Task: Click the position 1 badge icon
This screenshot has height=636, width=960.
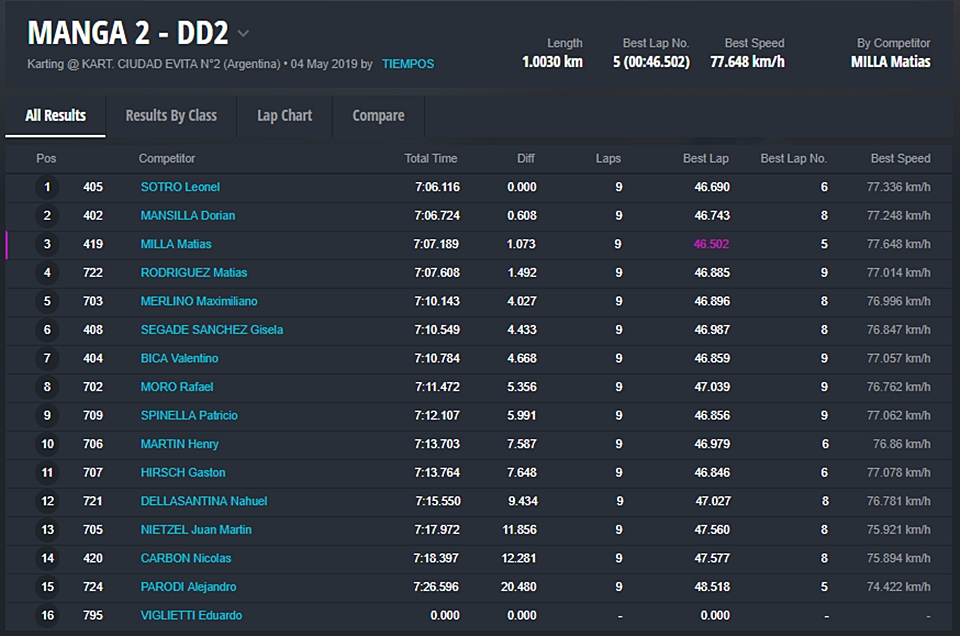Action: (46, 187)
